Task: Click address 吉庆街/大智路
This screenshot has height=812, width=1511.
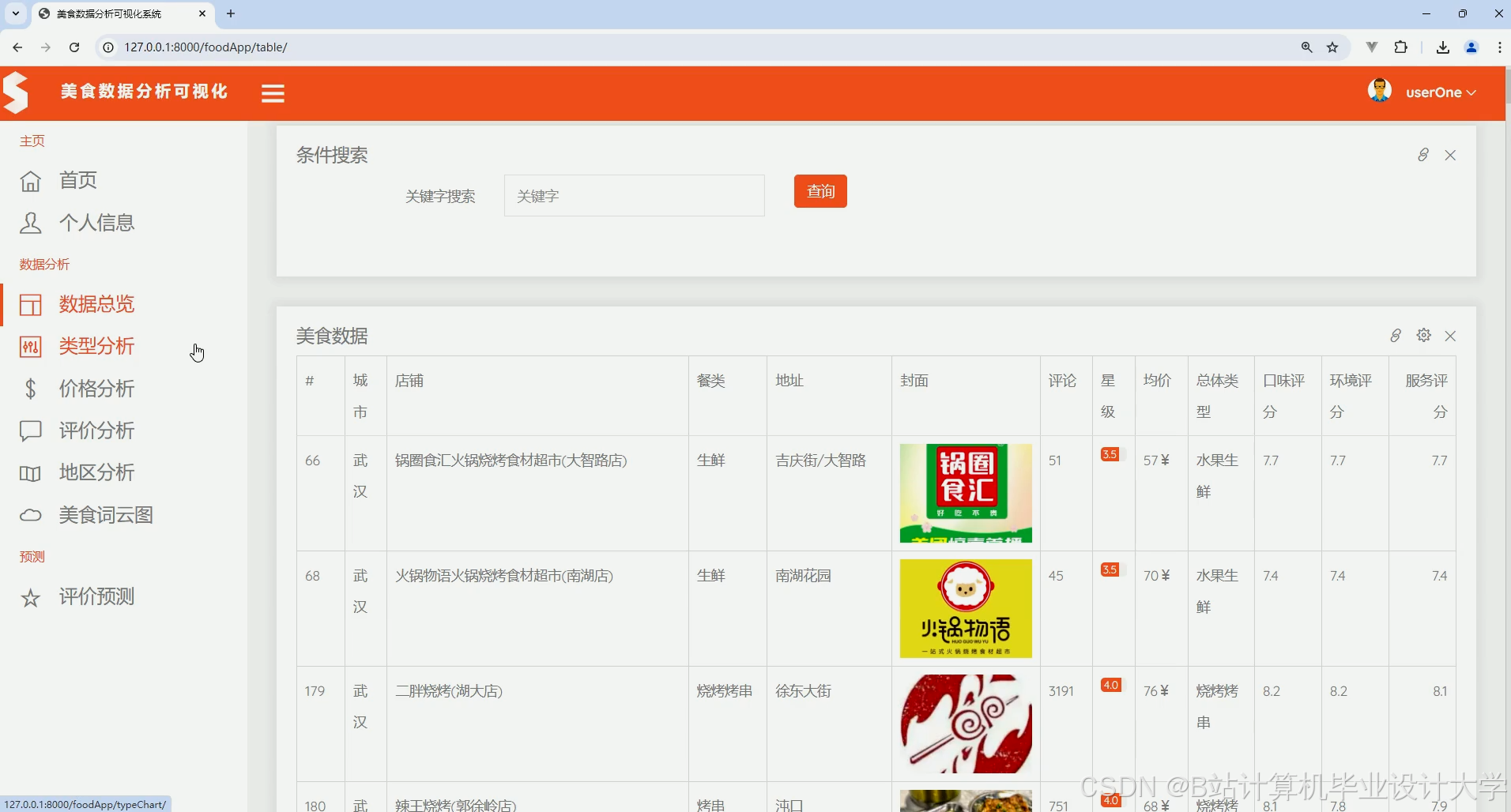Action: point(820,461)
